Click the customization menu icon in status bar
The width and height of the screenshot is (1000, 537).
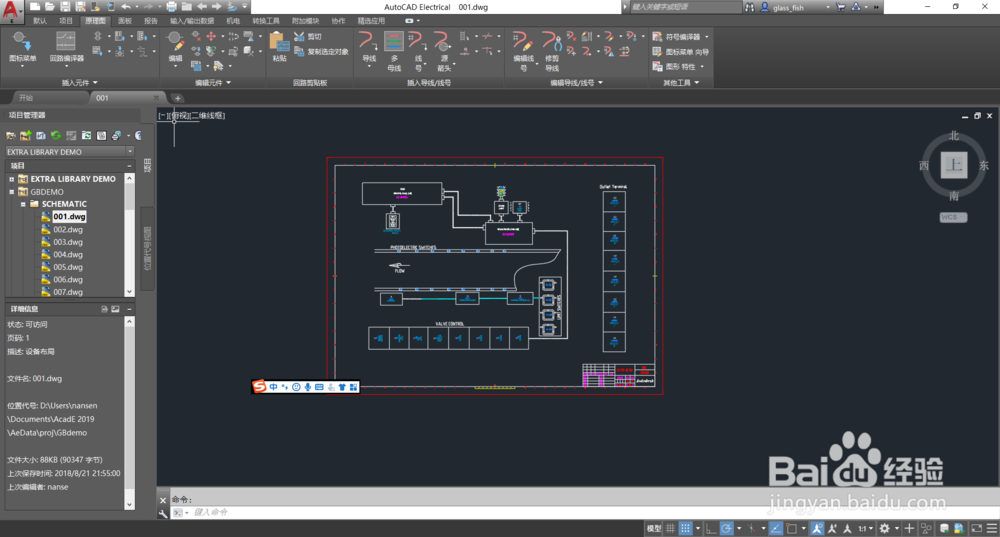click(x=992, y=528)
